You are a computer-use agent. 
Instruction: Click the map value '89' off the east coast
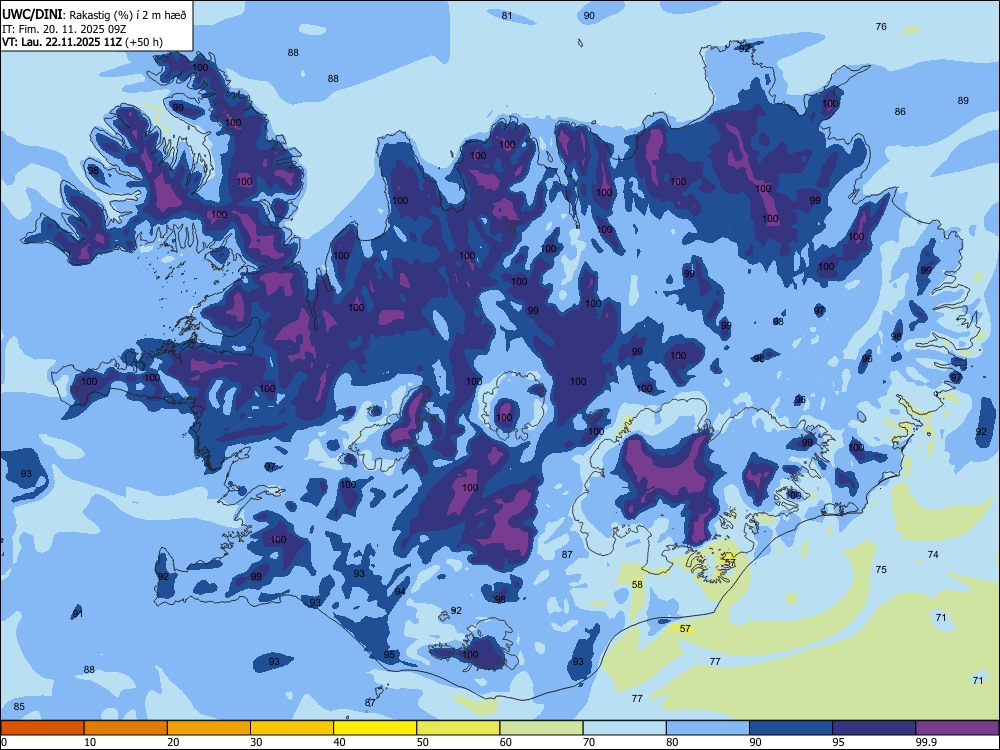click(x=963, y=101)
